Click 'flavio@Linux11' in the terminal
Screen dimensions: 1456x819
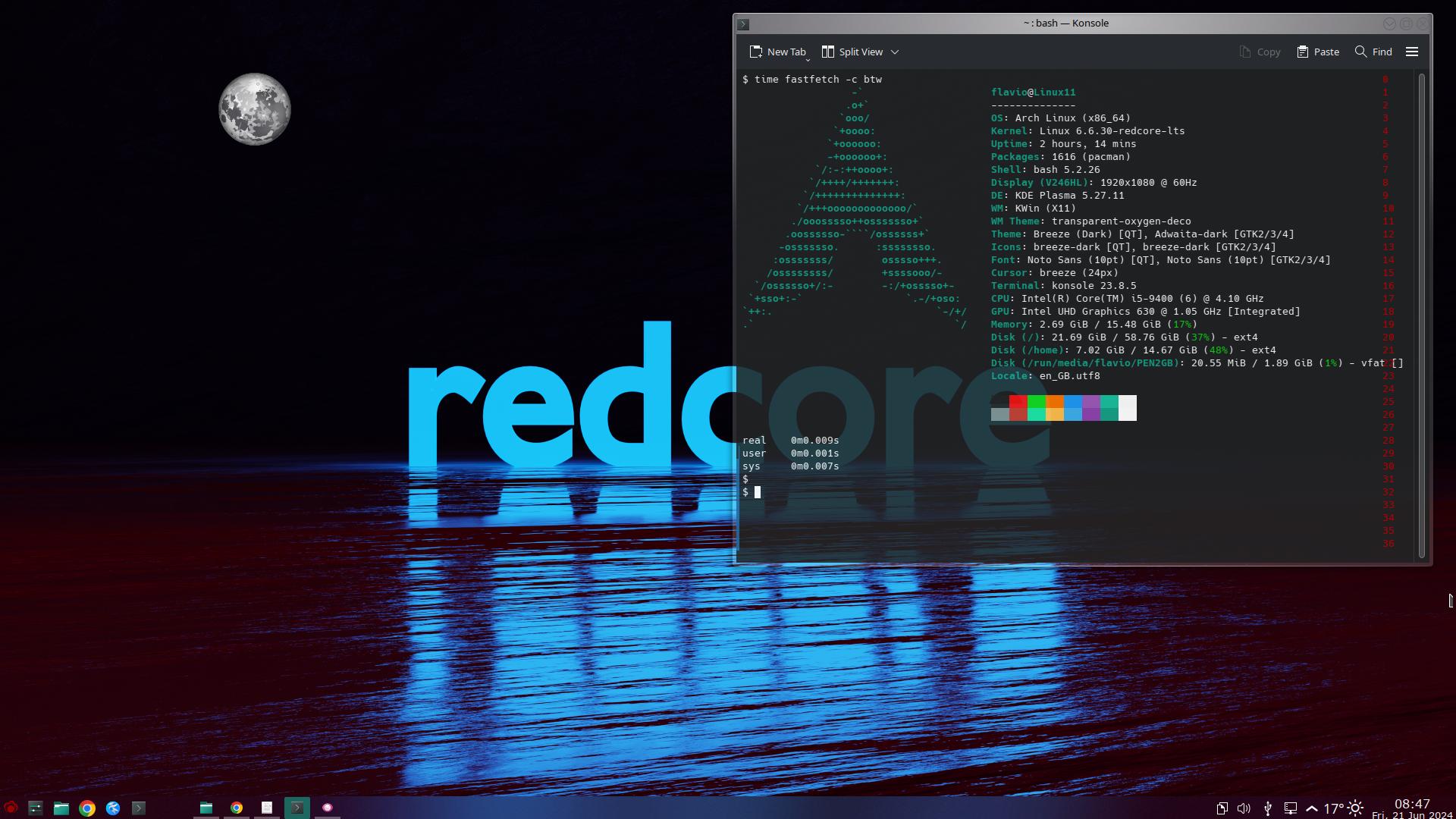1033,93
